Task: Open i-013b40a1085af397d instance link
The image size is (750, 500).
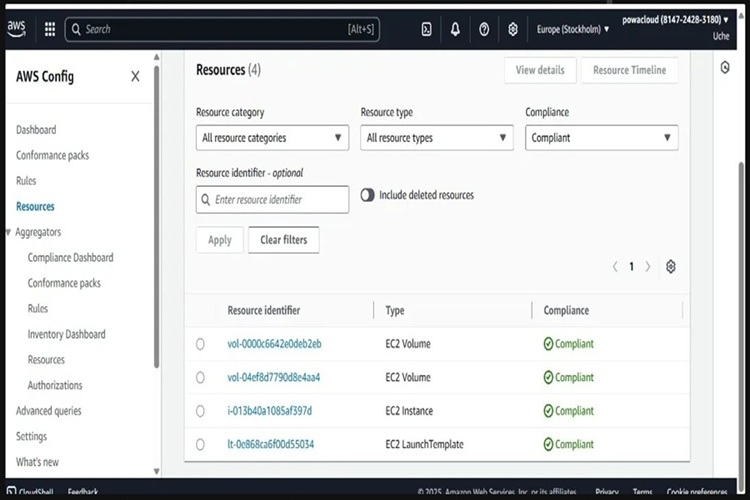Action: point(269,411)
